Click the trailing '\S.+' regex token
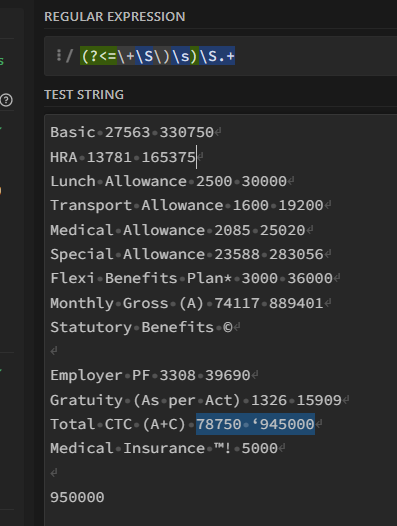 point(217,56)
